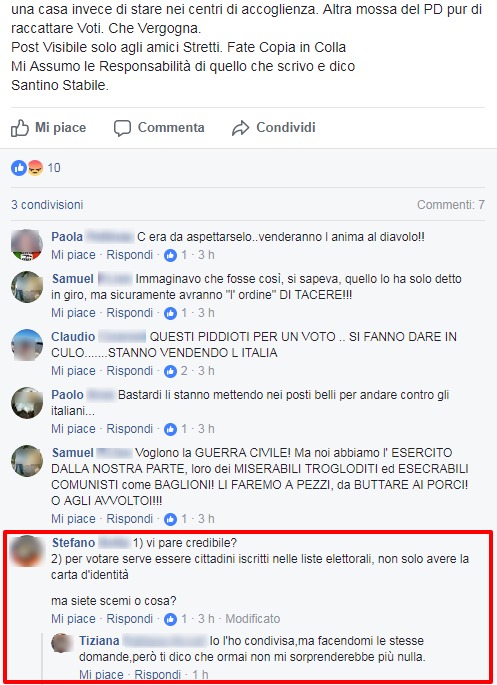Open the like reaction icon beside count 10
The image size is (497, 685).
(19, 168)
